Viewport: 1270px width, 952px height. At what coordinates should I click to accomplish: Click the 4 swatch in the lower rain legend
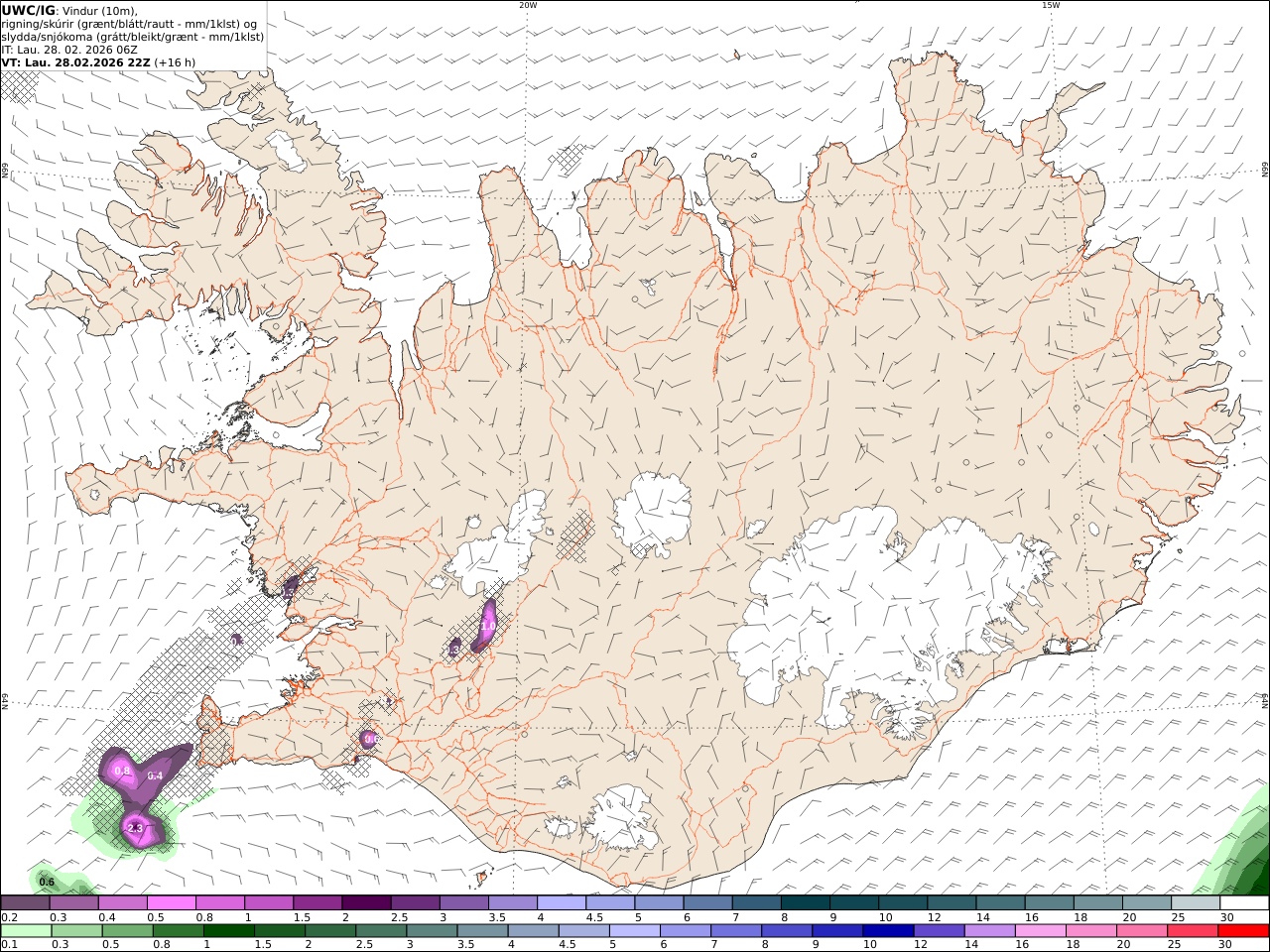click(533, 931)
